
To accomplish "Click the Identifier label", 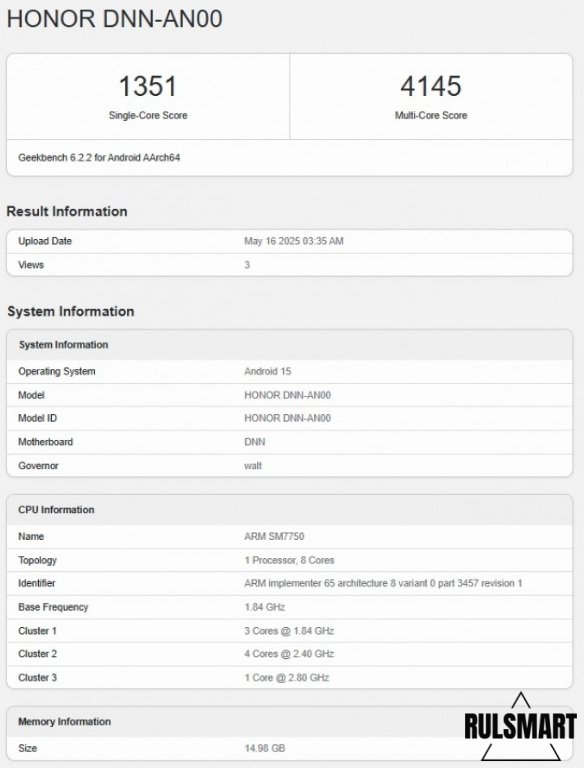I will click(x=37, y=583).
